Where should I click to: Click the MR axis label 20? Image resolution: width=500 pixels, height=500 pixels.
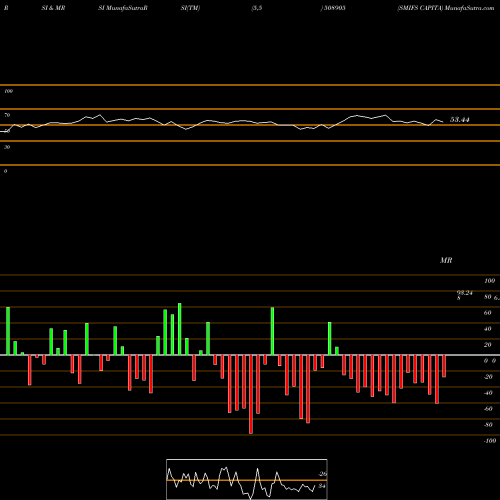tap(488, 345)
